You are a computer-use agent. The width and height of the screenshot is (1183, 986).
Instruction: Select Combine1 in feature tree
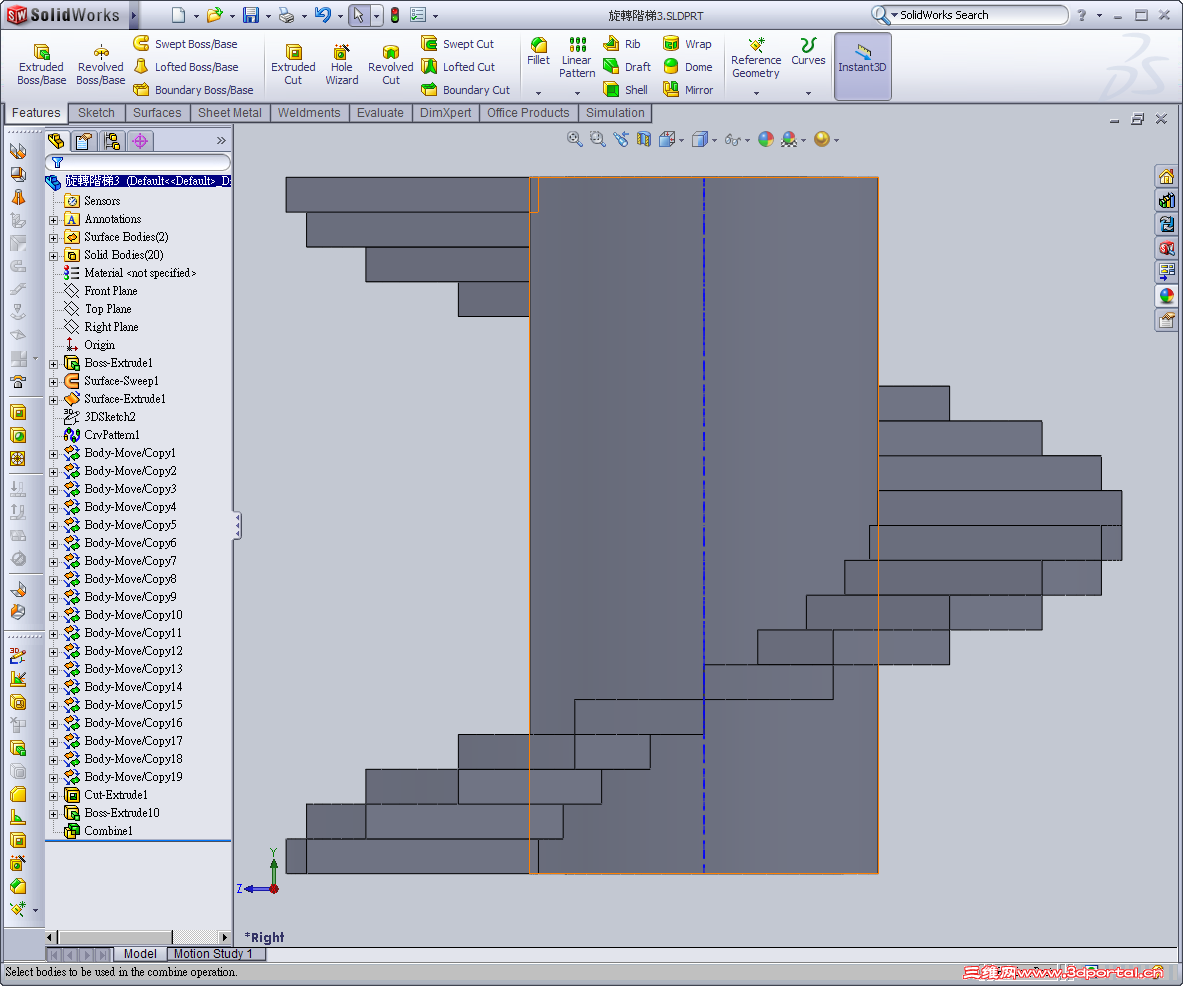[99, 831]
